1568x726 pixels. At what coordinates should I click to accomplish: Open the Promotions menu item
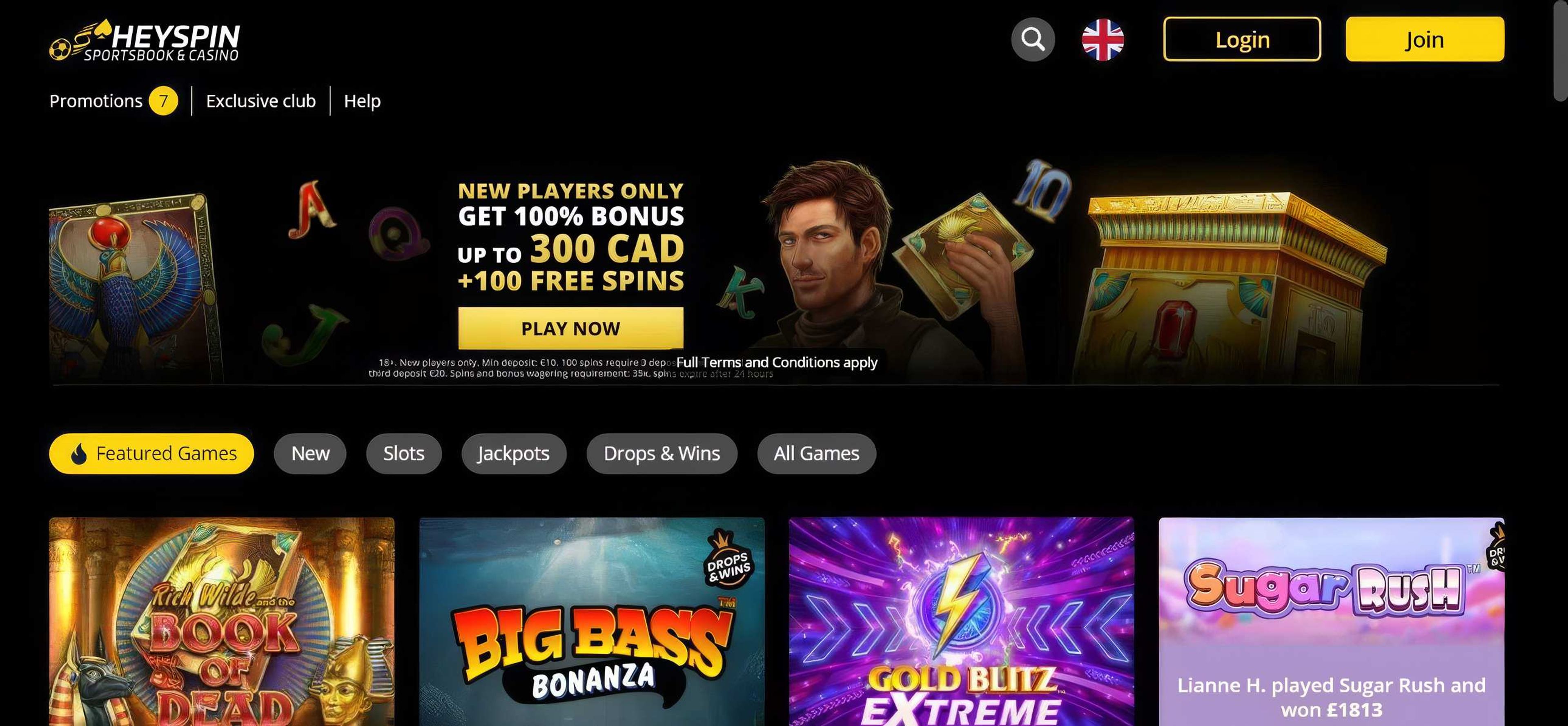tap(96, 101)
